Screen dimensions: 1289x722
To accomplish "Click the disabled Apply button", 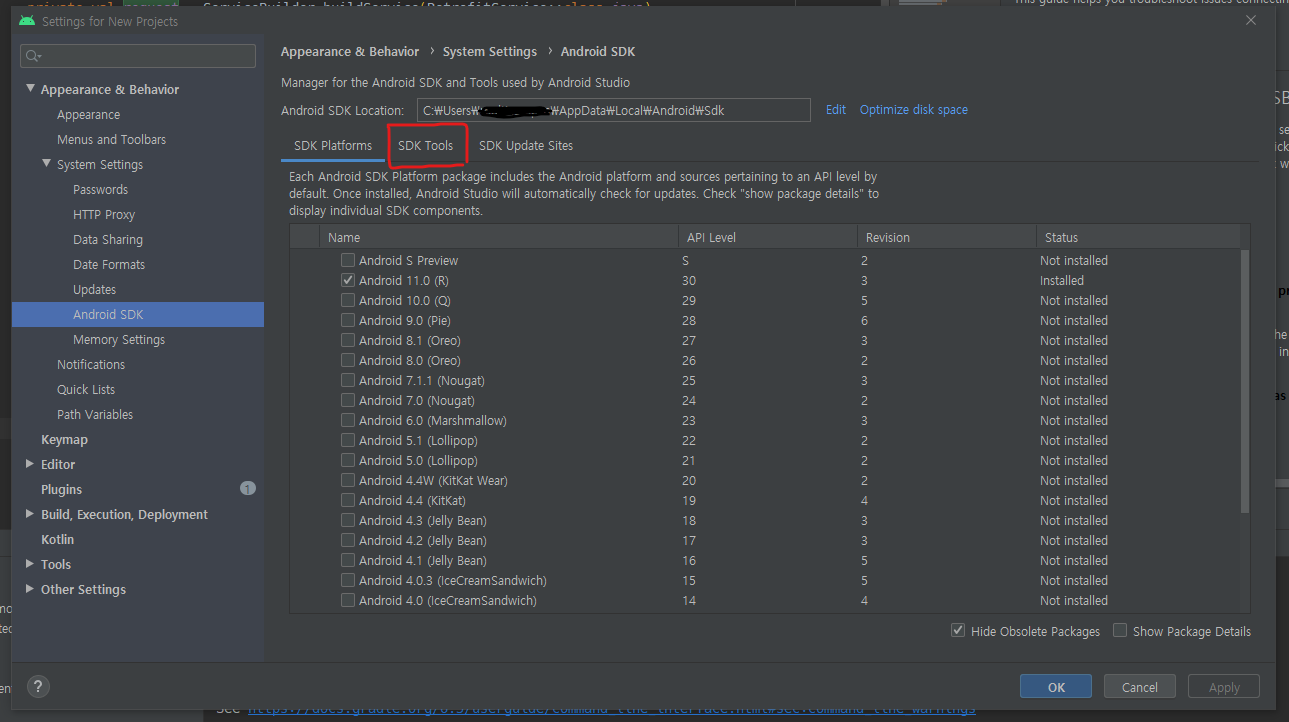I will pos(1224,687).
